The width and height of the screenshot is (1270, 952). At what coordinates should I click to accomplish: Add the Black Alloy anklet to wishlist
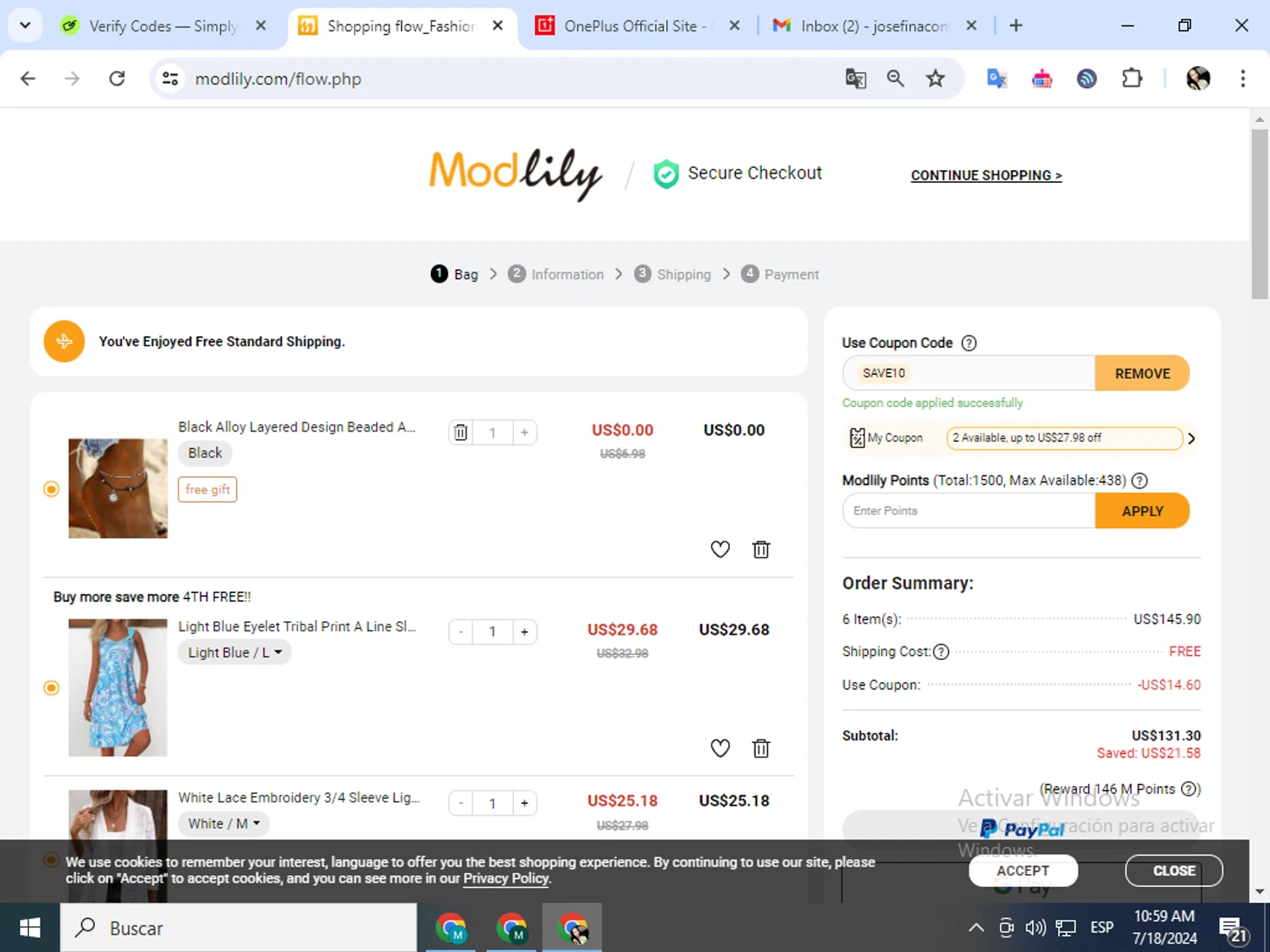[x=720, y=549]
